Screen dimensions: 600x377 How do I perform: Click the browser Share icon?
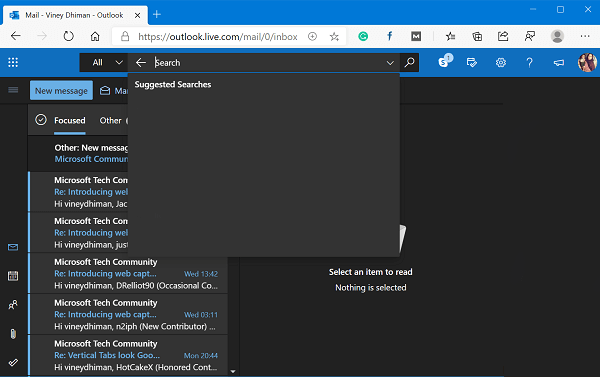click(503, 36)
